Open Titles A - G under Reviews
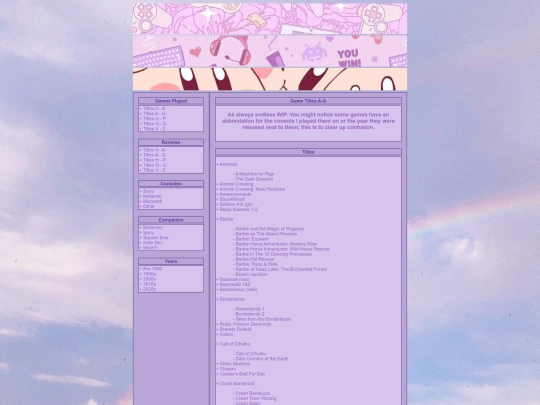The image size is (540, 405). pyautogui.click(x=154, y=155)
